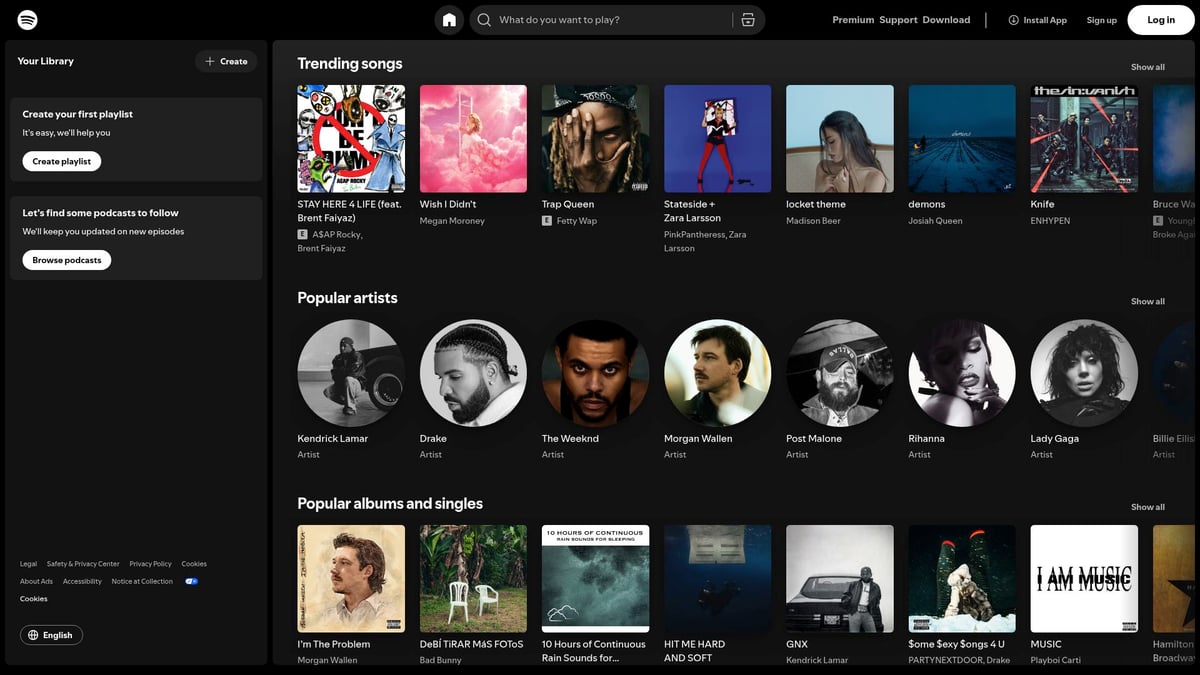This screenshot has height=675, width=1200.
Task: Click the Browse icon inside the search bar
Action: click(748, 19)
